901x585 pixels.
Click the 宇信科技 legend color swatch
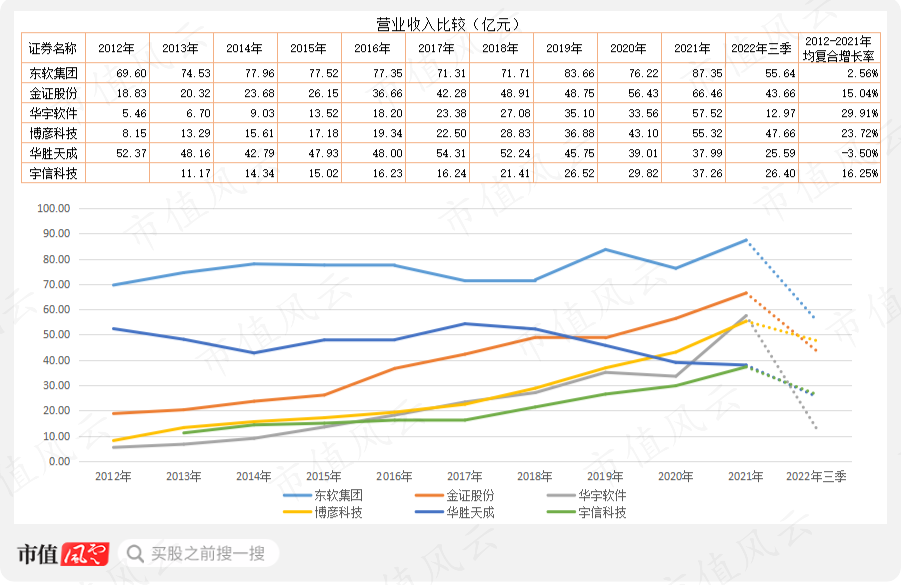561,512
